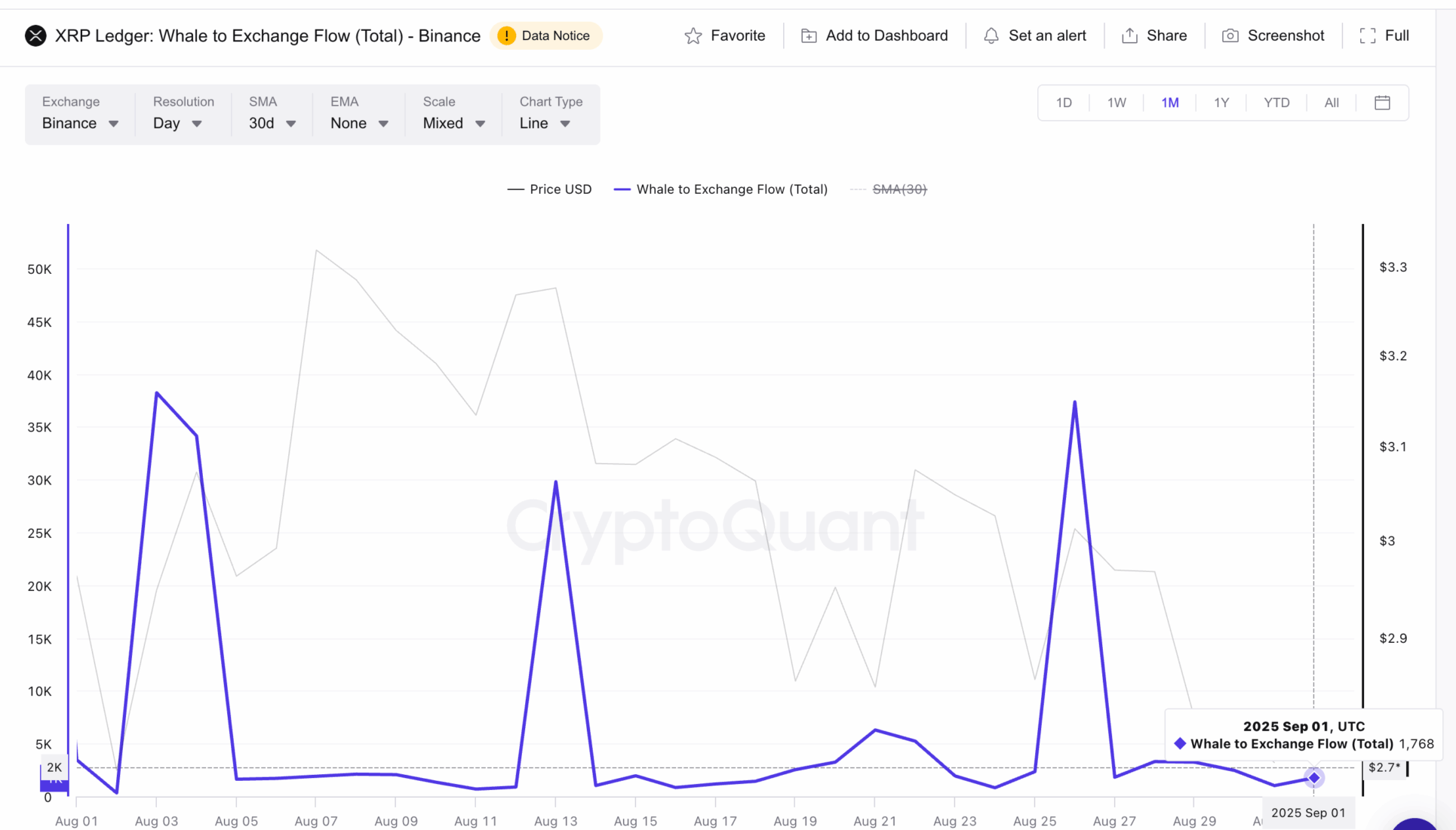Open the calendar date range picker
The height and width of the screenshot is (830, 1456).
click(x=1382, y=103)
